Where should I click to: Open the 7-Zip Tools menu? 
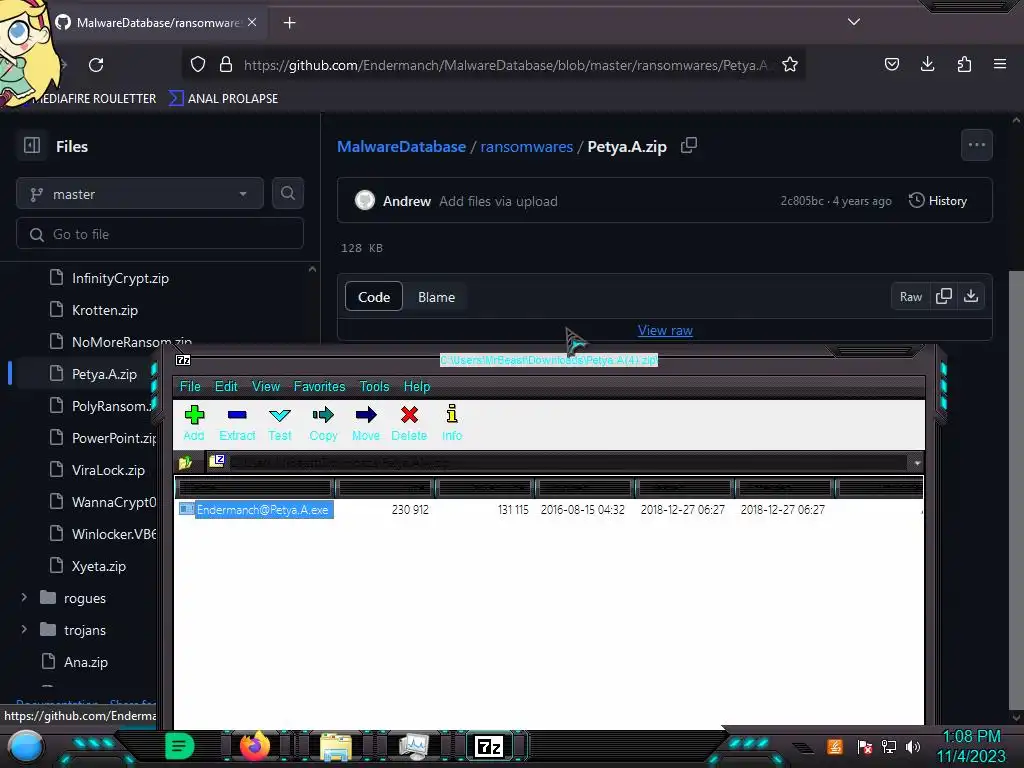(374, 387)
